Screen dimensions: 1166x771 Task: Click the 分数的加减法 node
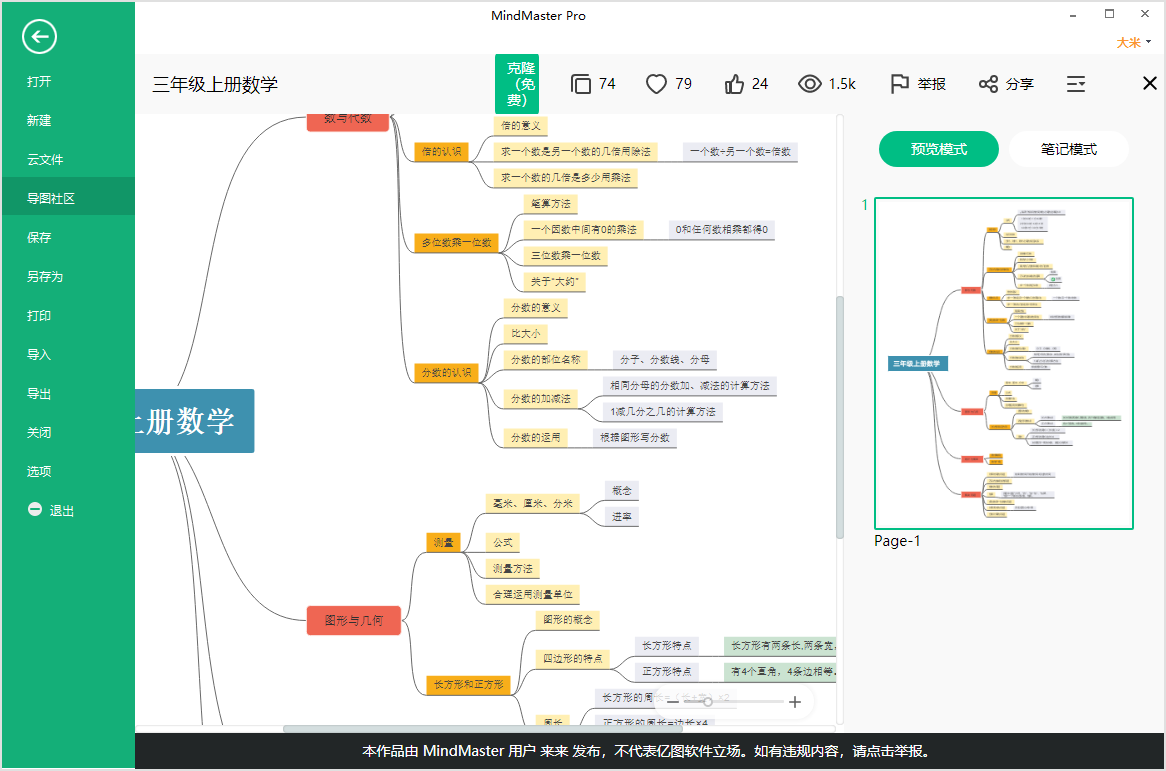541,399
